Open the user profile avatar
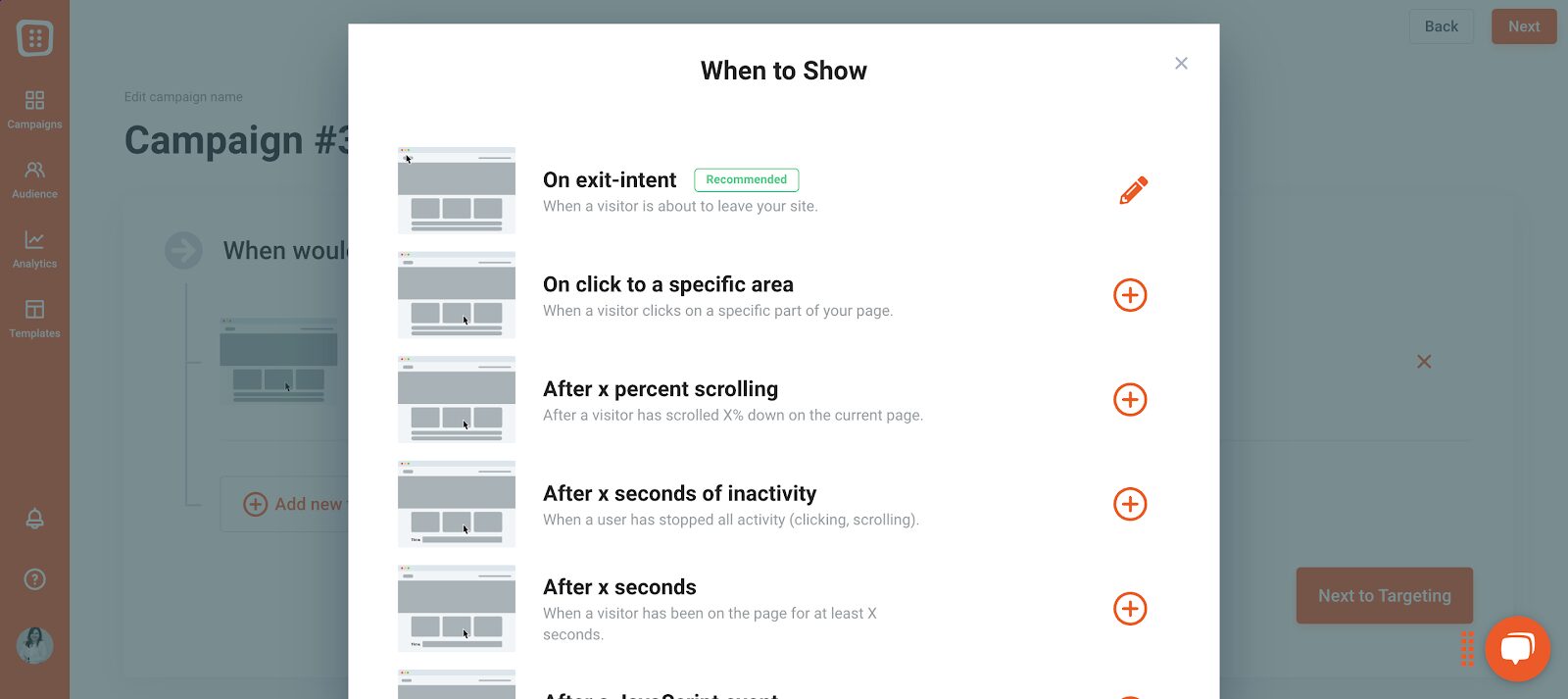1568x699 pixels. 34,645
